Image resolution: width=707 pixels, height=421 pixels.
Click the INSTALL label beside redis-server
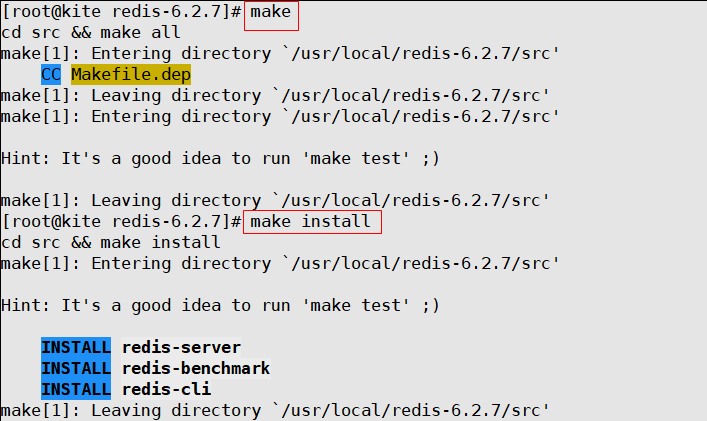coord(76,348)
